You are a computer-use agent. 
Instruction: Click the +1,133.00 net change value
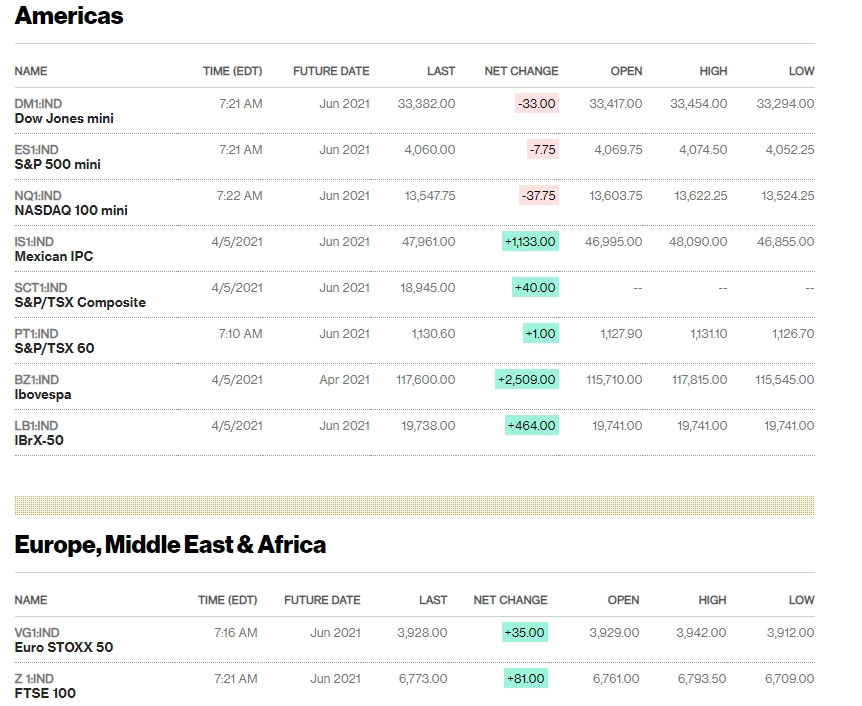(530, 242)
